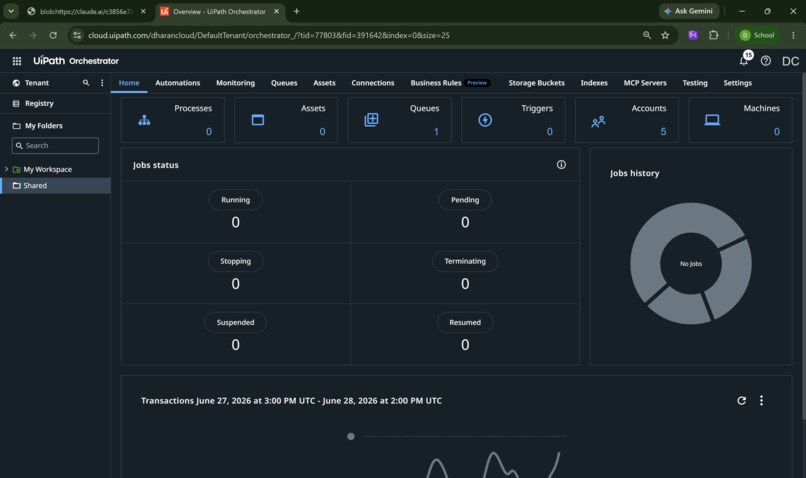Open the browser zoom indicator
806x478 pixels.
(x=647, y=35)
